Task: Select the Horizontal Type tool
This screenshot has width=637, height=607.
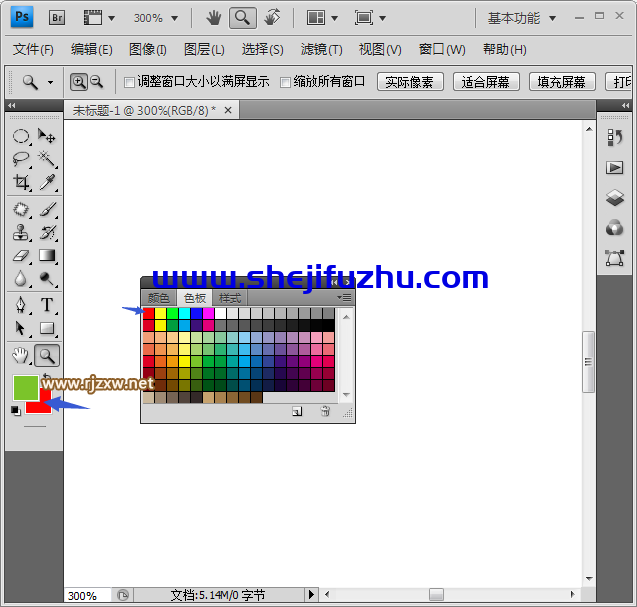Action: tap(47, 305)
